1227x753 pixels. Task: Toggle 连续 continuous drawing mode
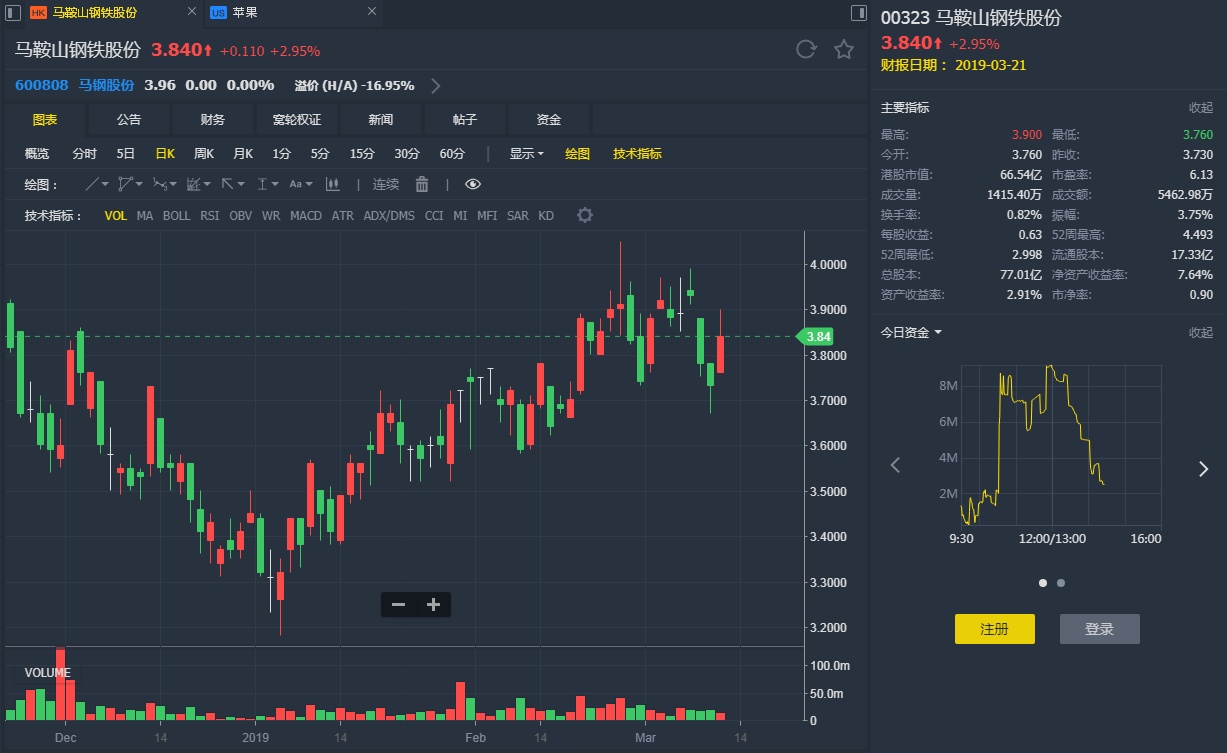pyautogui.click(x=386, y=184)
